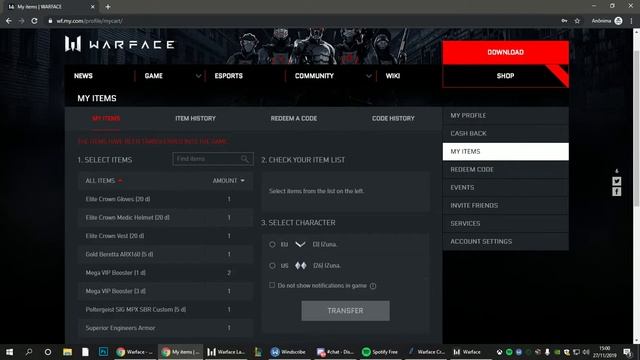Close the My Items Warface tab
The image size is (640, 360).
pos(93,7)
